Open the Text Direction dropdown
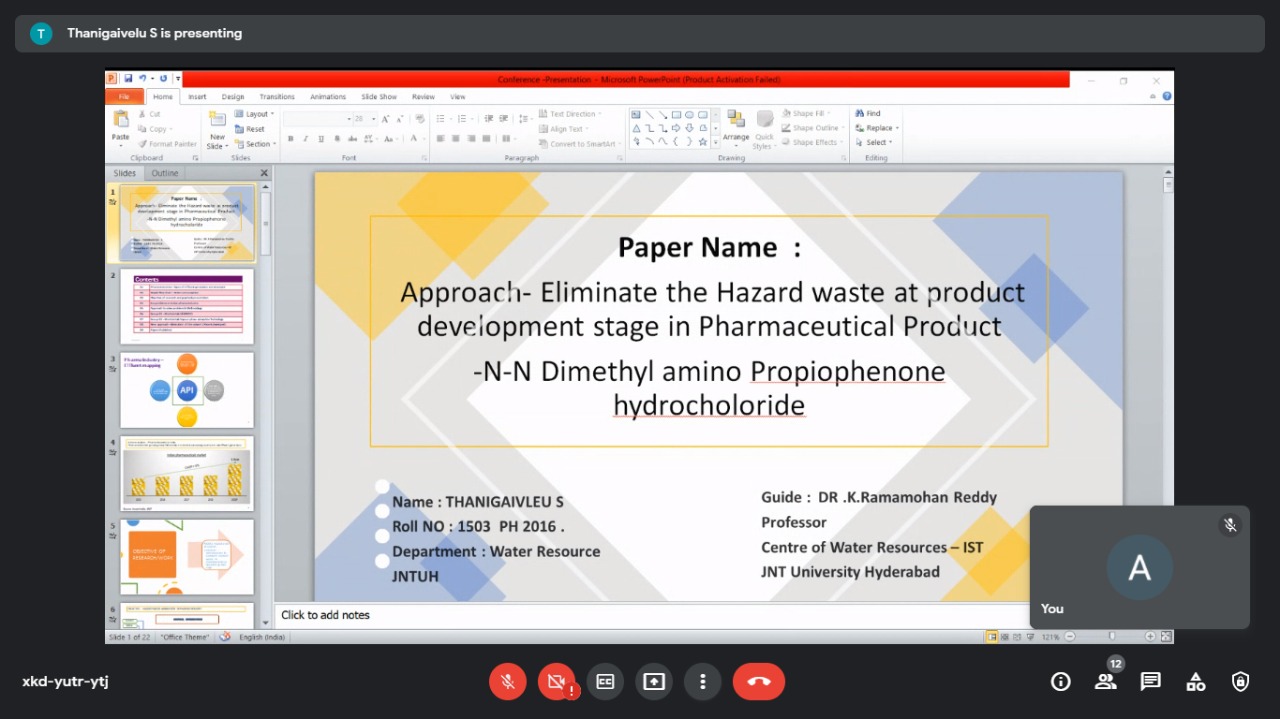Image resolution: width=1280 pixels, height=719 pixels. (570, 114)
